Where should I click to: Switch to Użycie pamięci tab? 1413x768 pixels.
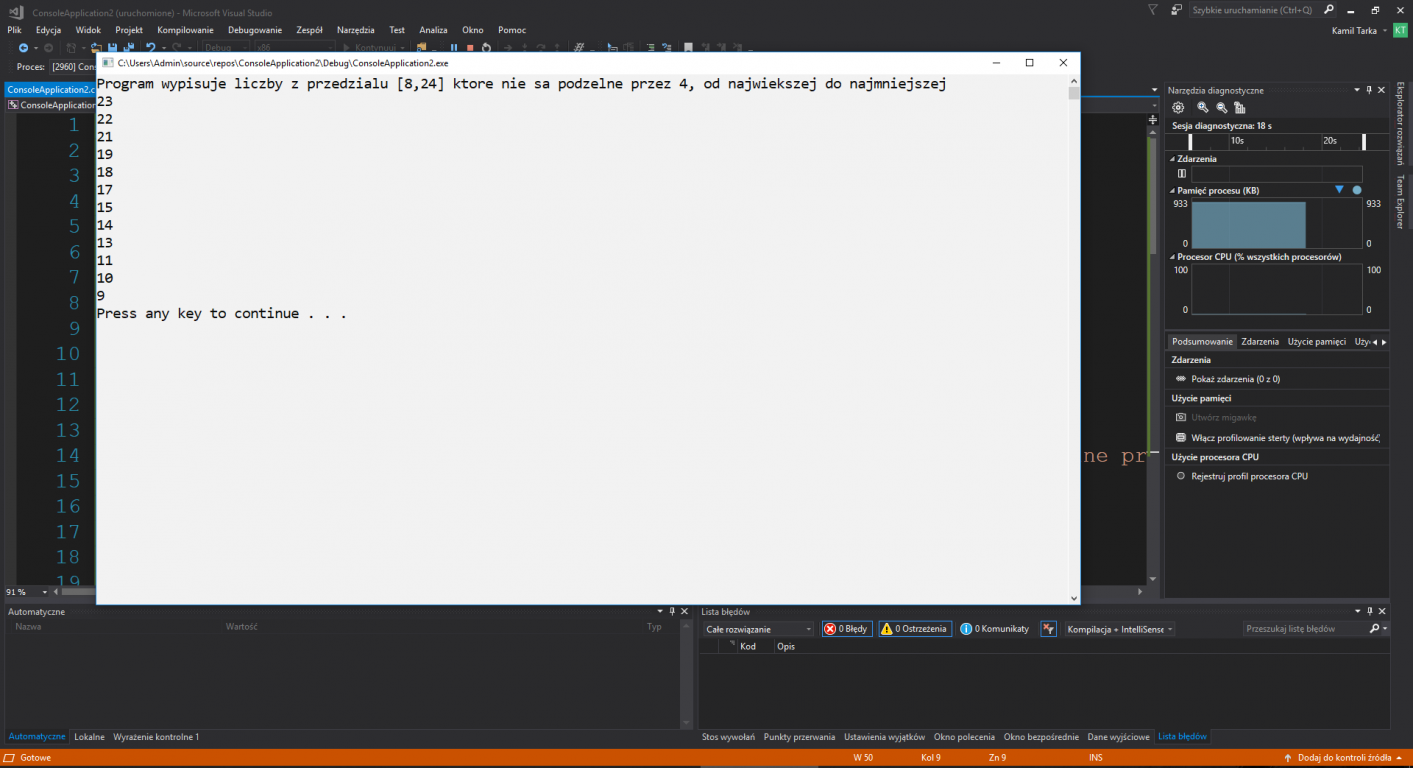1317,341
